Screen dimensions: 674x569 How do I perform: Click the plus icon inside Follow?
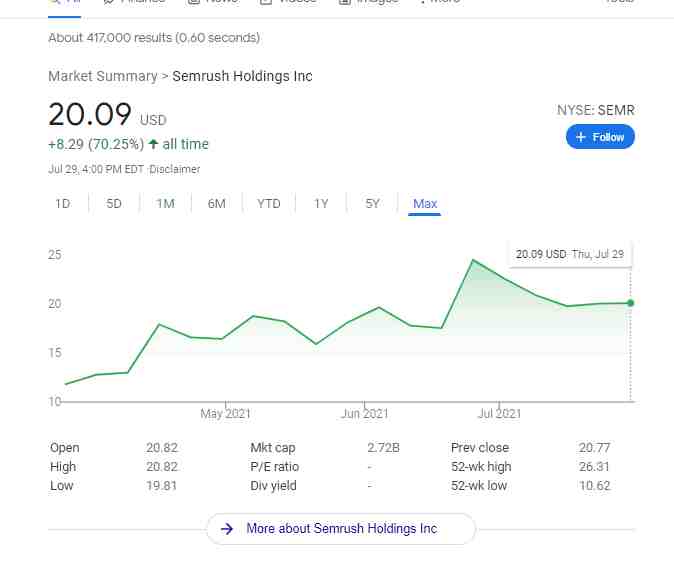581,137
